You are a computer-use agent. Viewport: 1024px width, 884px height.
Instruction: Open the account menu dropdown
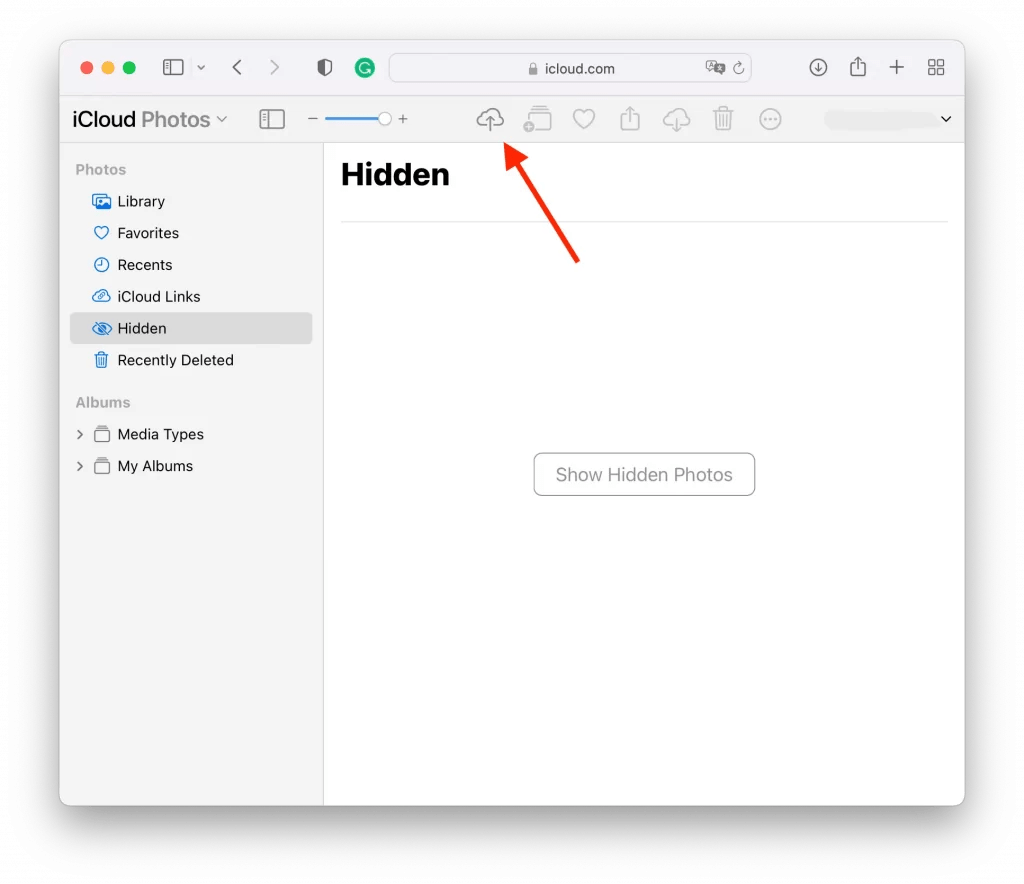[946, 119]
